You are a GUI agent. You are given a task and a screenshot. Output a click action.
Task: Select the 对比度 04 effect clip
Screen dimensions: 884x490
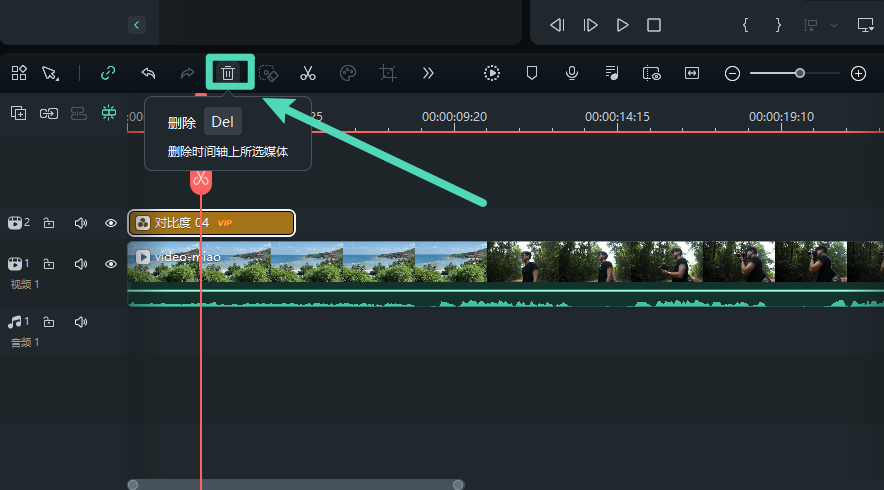click(211, 223)
